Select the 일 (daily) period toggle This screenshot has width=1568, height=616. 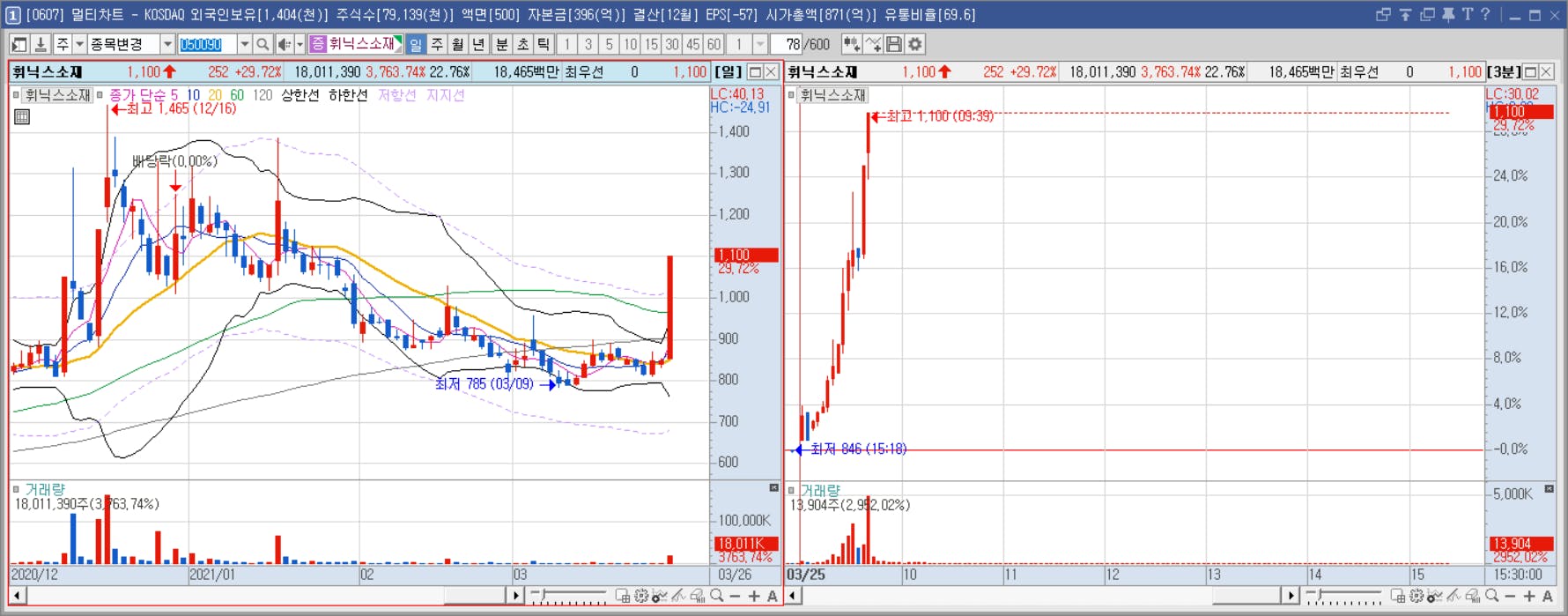pyautogui.click(x=416, y=44)
